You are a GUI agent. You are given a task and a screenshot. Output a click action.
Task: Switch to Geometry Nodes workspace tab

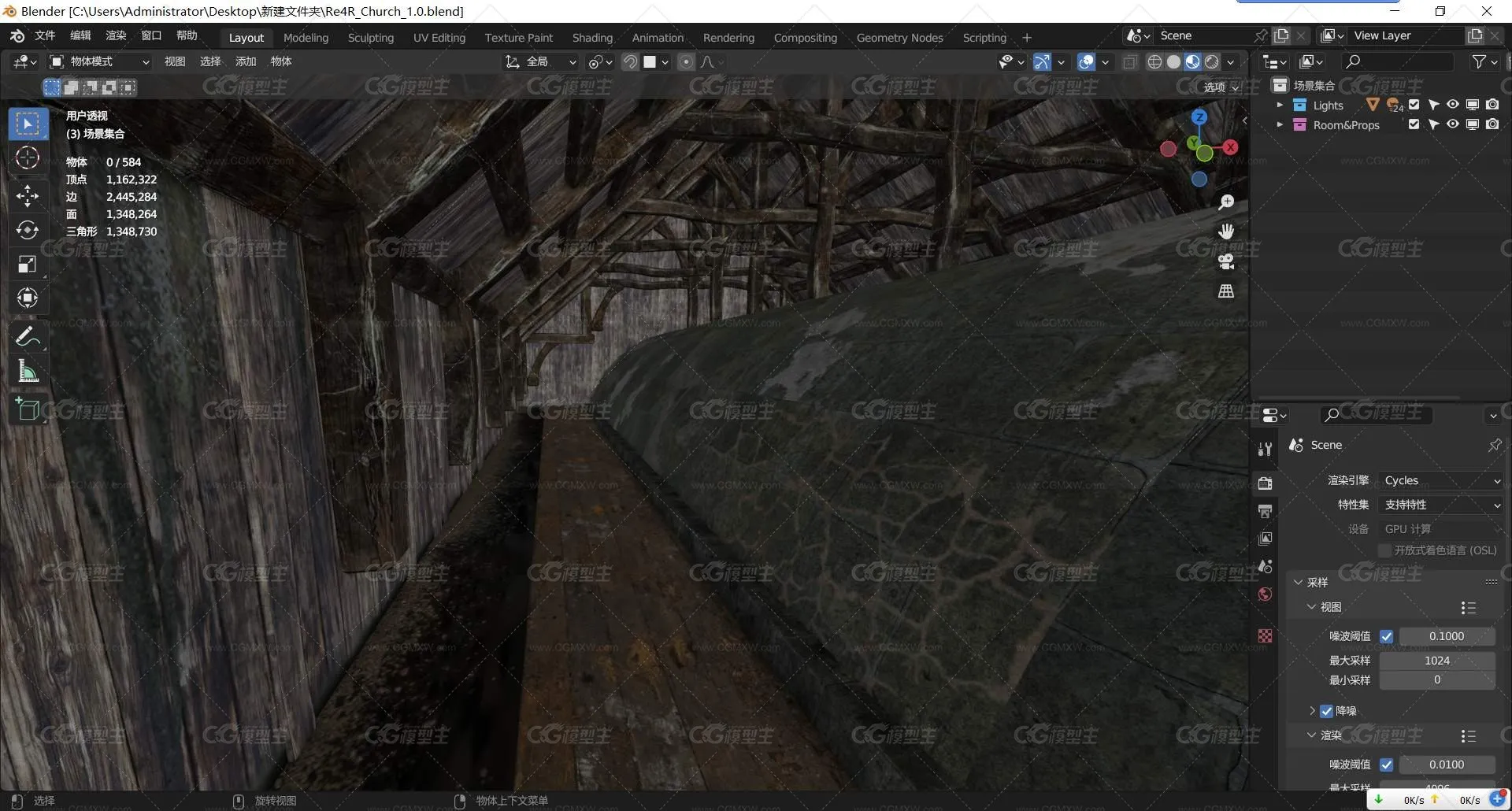point(899,38)
